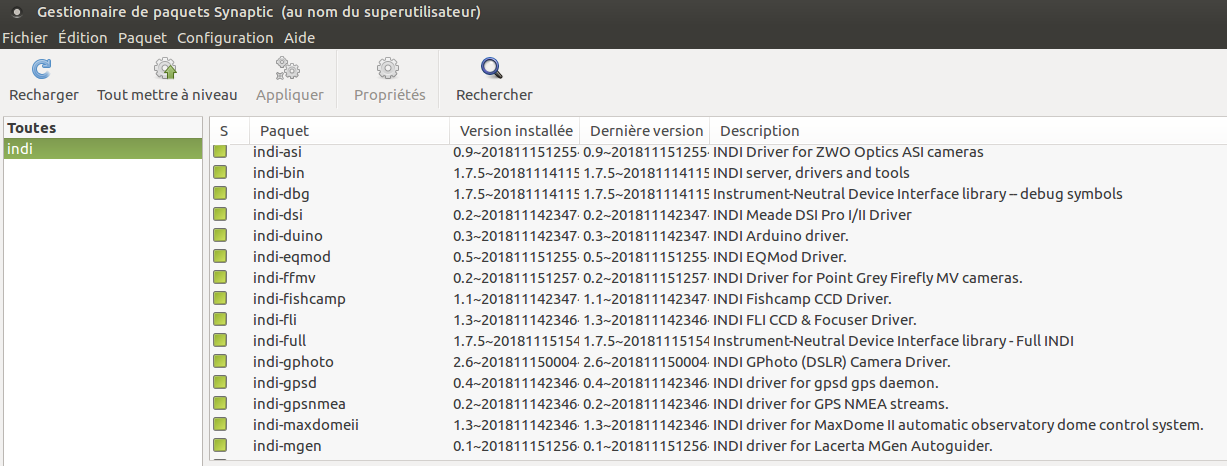Image resolution: width=1227 pixels, height=466 pixels.
Task: Sort by Paquet column header
Action: tap(284, 131)
